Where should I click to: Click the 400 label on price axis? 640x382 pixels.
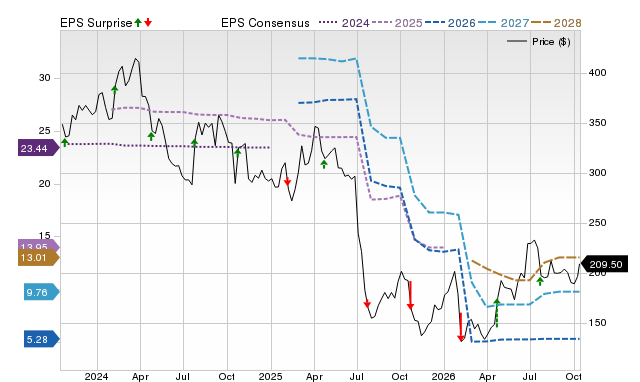(x=597, y=73)
